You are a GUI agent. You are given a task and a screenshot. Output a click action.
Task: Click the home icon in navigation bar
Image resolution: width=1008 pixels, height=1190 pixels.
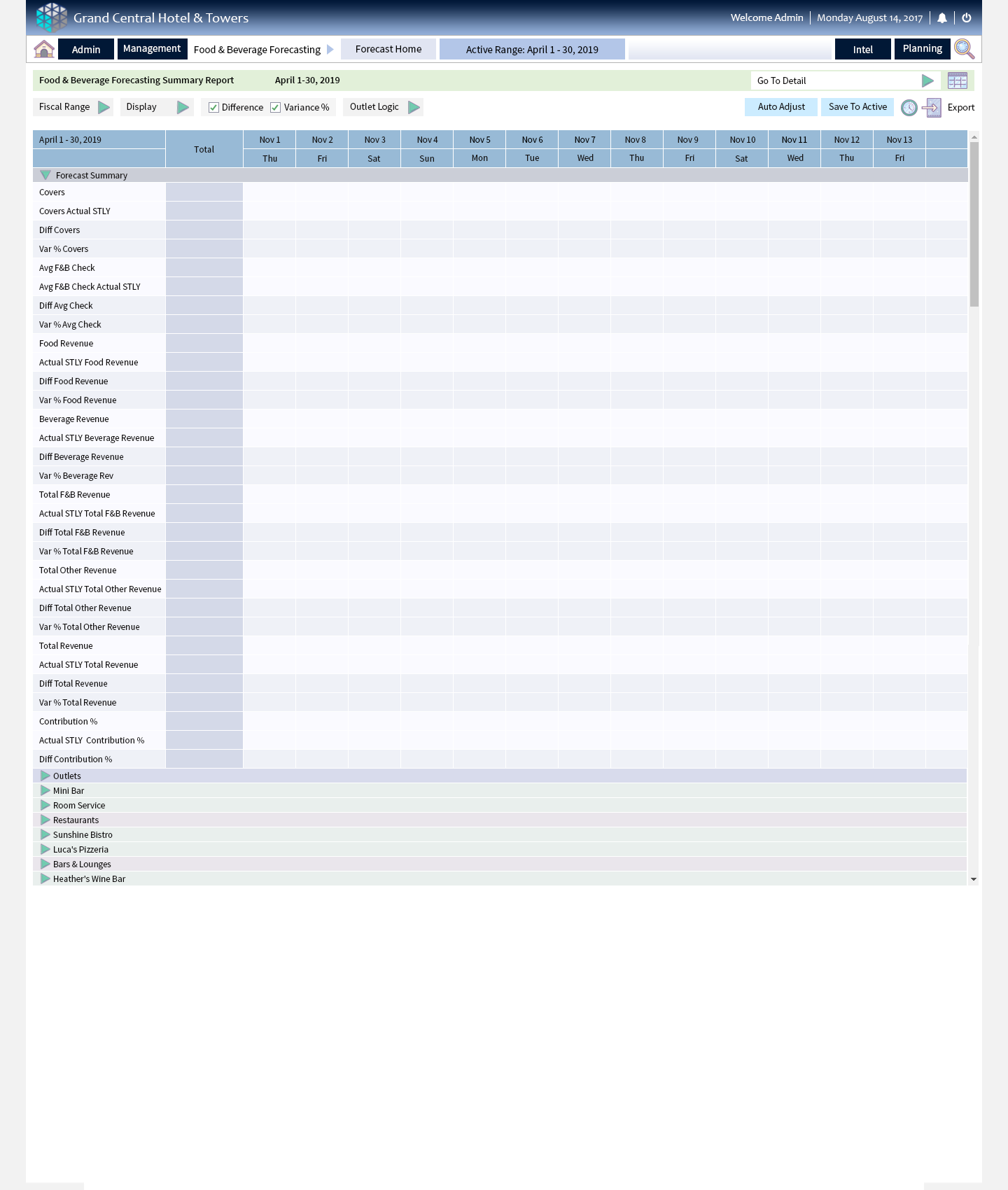point(44,49)
